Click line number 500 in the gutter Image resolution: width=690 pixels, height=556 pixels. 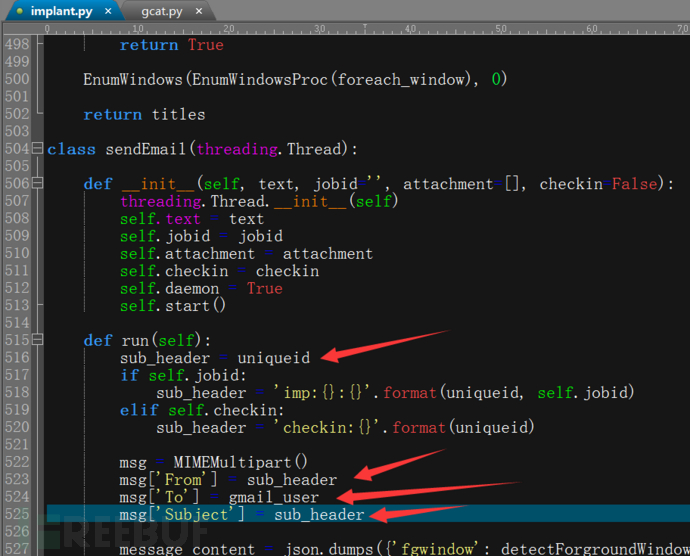(17, 79)
